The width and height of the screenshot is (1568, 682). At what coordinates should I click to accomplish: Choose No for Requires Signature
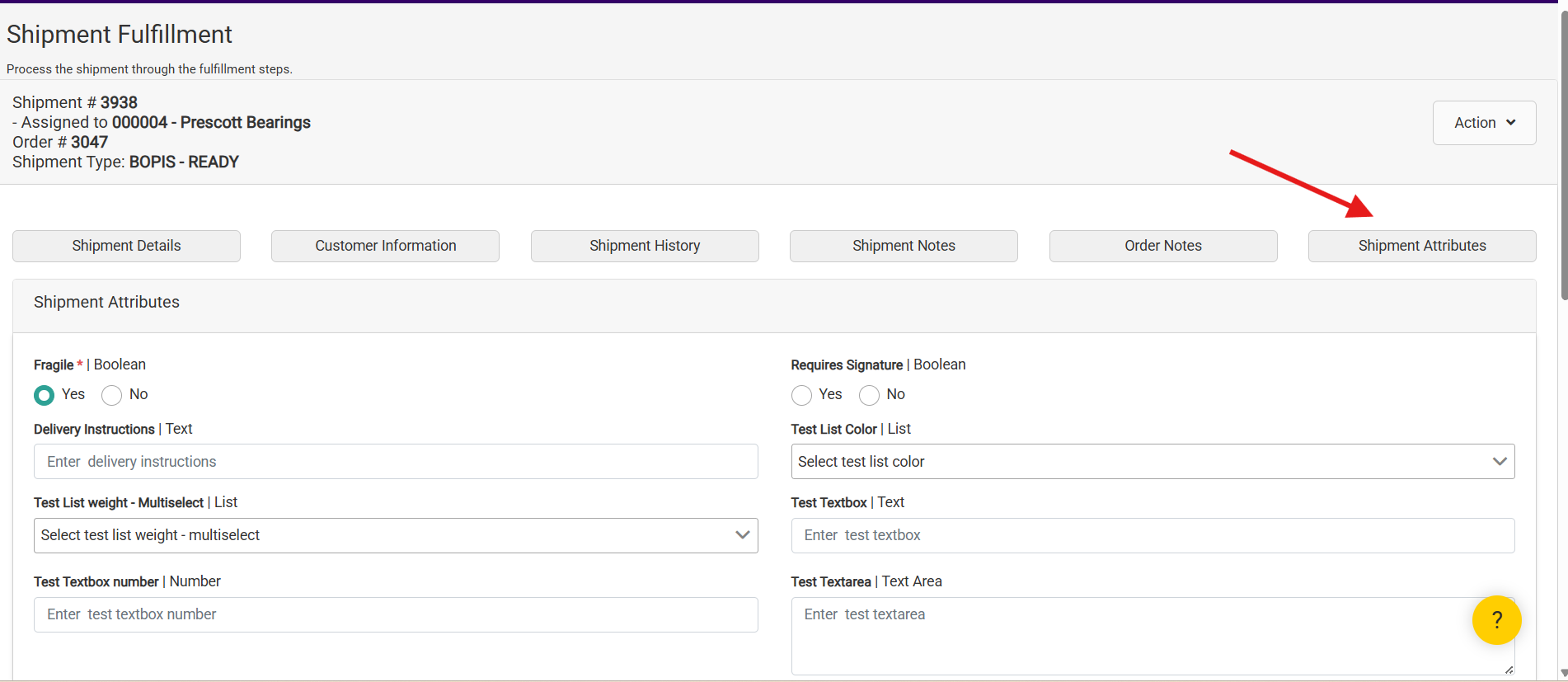(869, 395)
